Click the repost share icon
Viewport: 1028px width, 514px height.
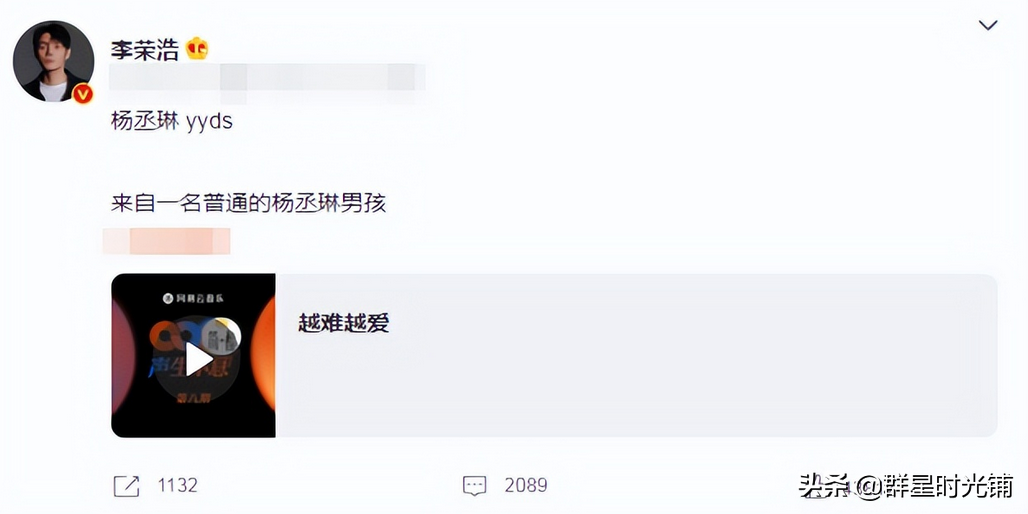[127, 485]
